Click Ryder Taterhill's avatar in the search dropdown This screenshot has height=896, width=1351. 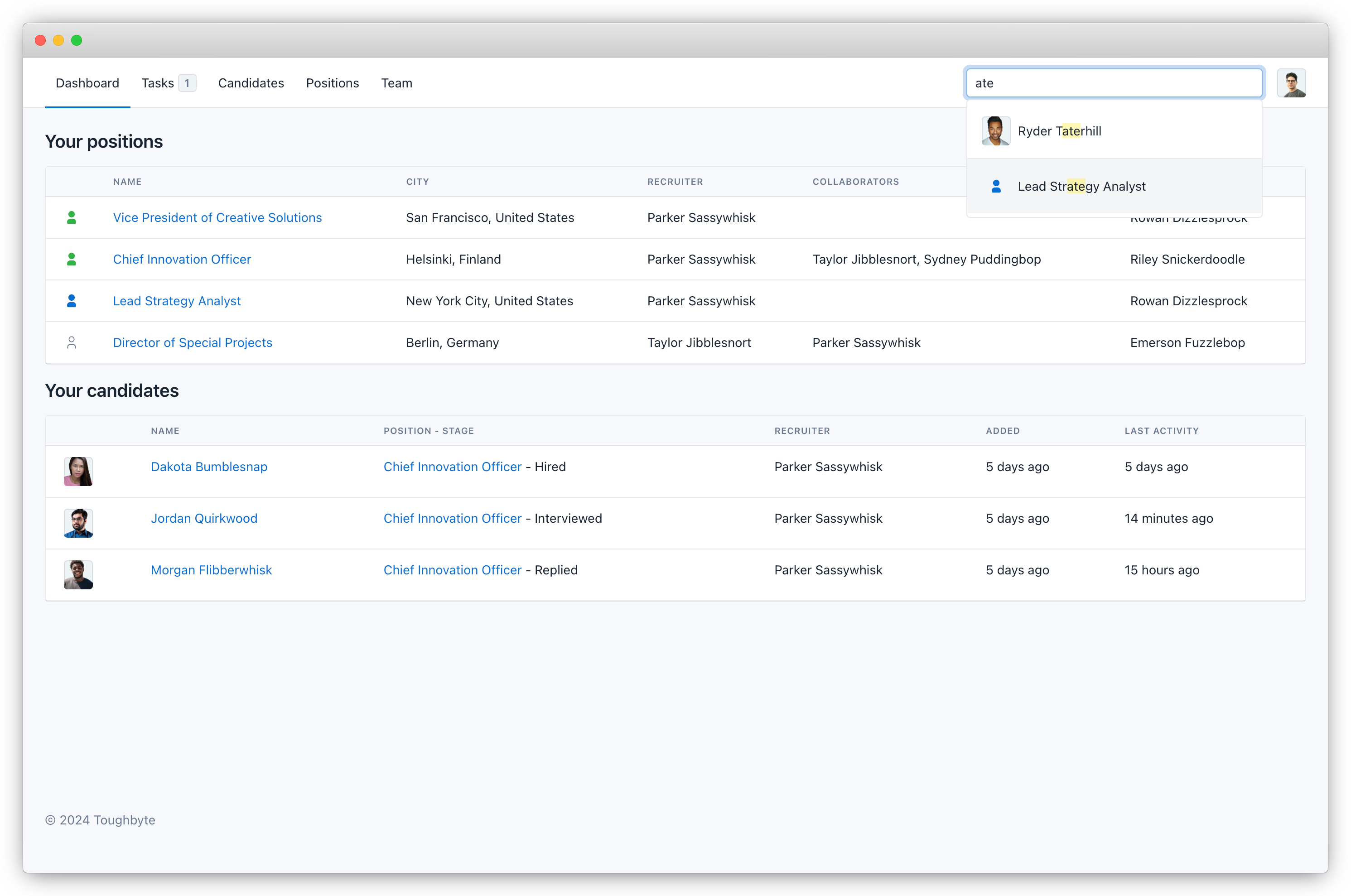coord(995,131)
